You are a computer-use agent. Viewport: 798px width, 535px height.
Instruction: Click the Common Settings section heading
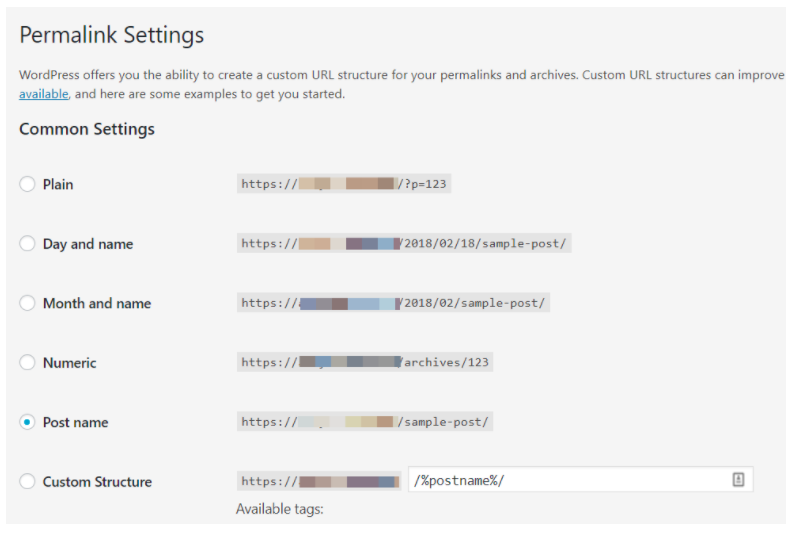pyautogui.click(x=87, y=129)
